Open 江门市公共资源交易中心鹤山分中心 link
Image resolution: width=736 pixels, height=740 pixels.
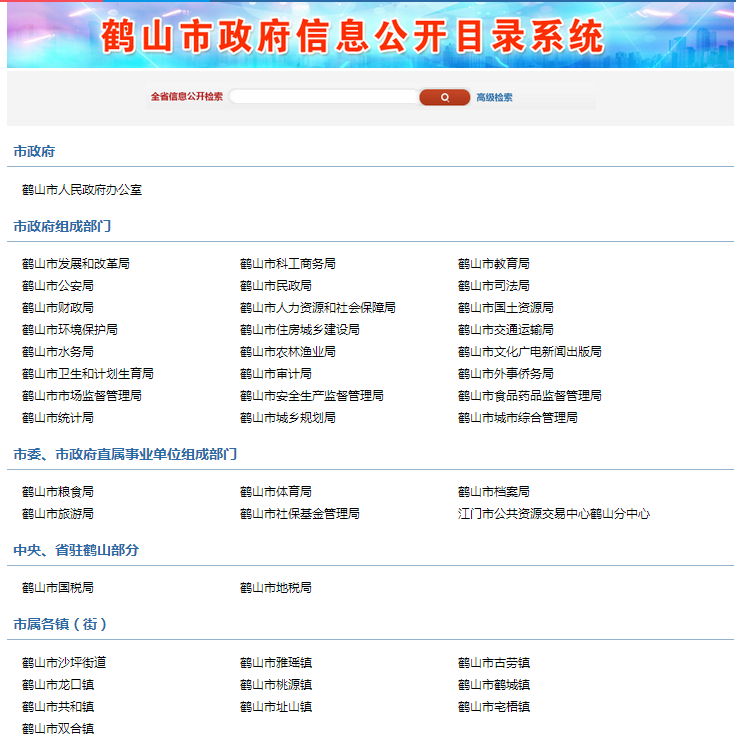tap(554, 514)
